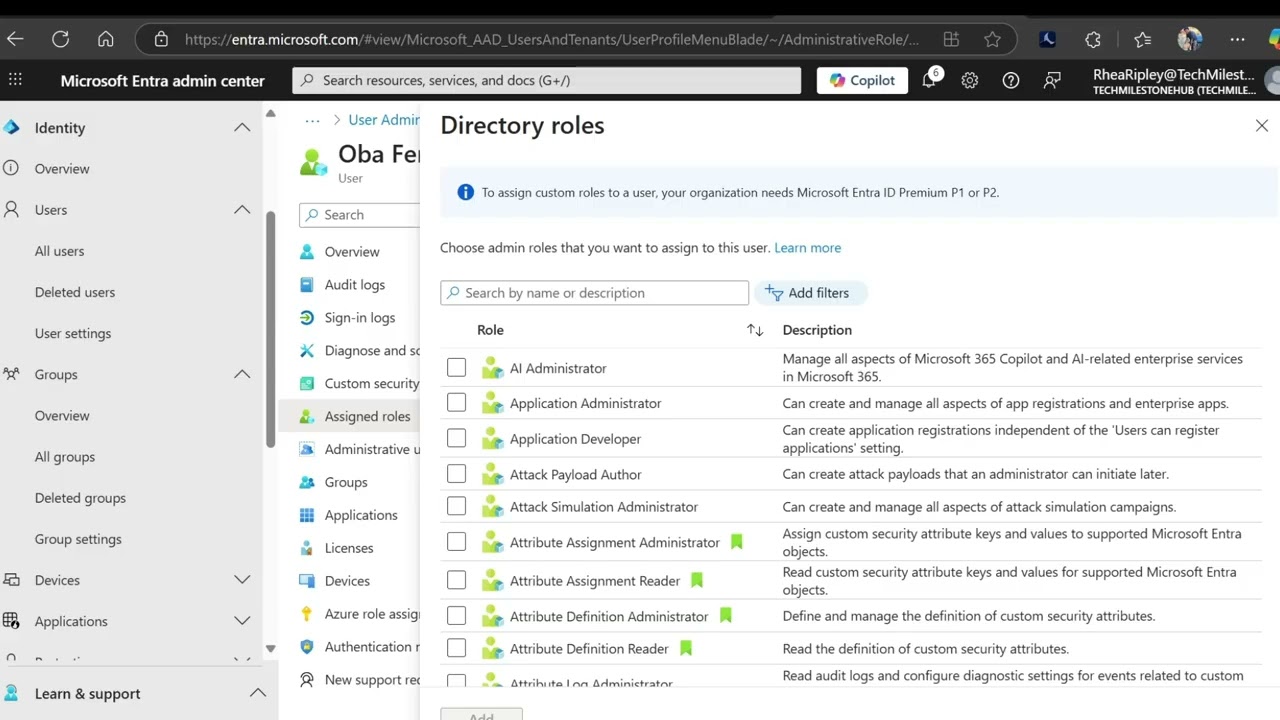Open All groups in sidebar
Viewport: 1280px width, 720px height.
coord(65,456)
